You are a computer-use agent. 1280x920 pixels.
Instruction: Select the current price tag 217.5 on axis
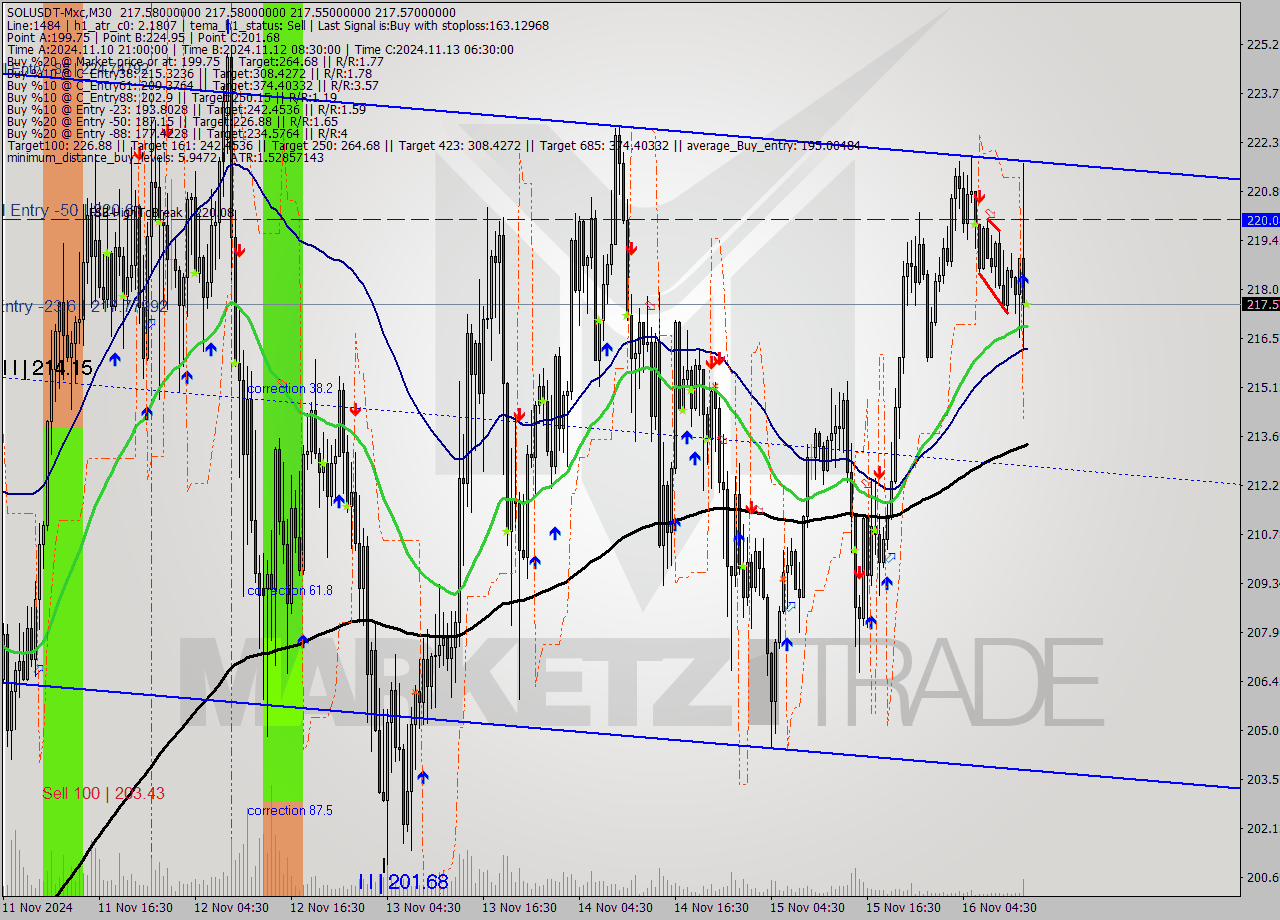[1260, 304]
